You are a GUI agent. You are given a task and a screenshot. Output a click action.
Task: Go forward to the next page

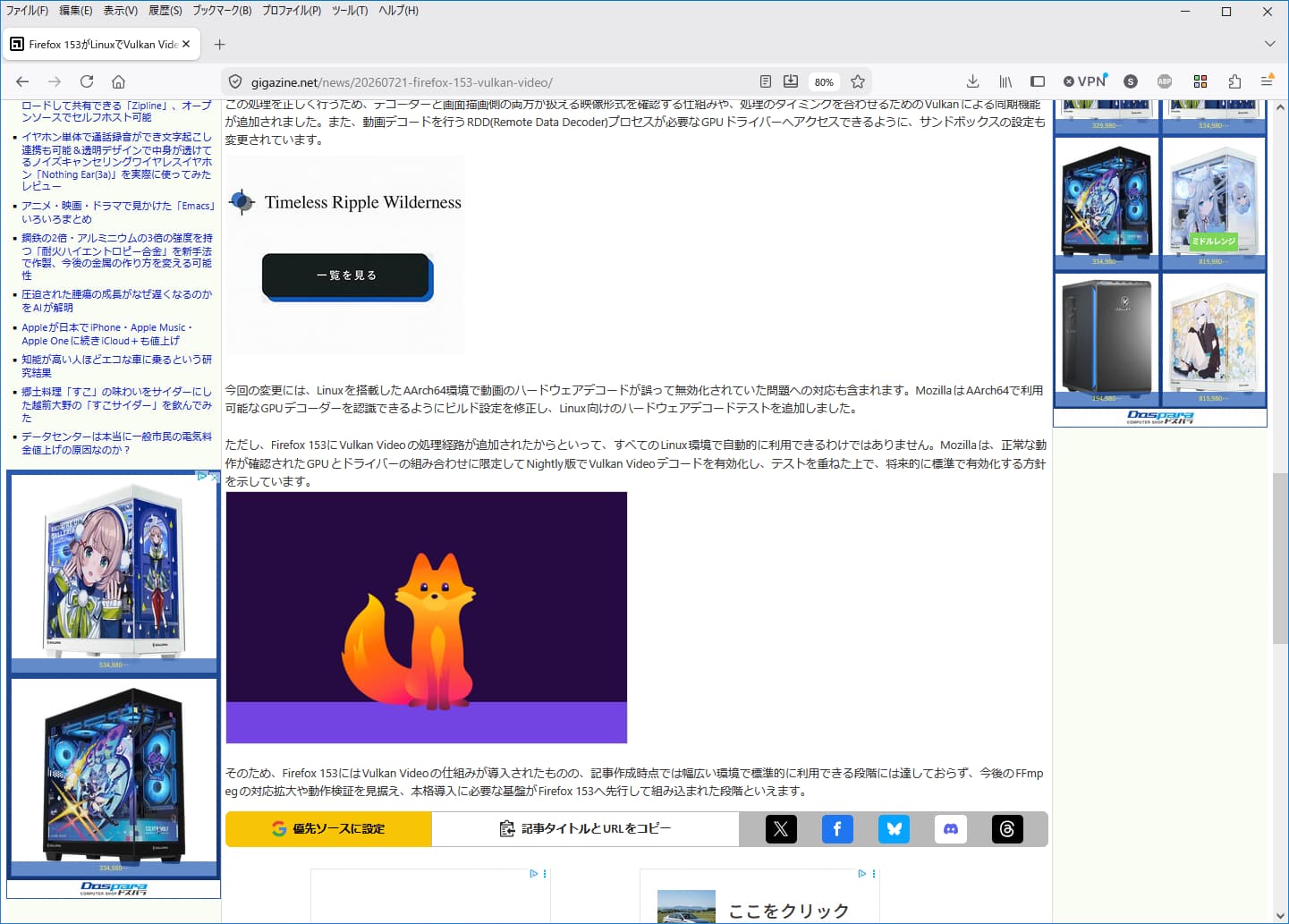[x=55, y=81]
